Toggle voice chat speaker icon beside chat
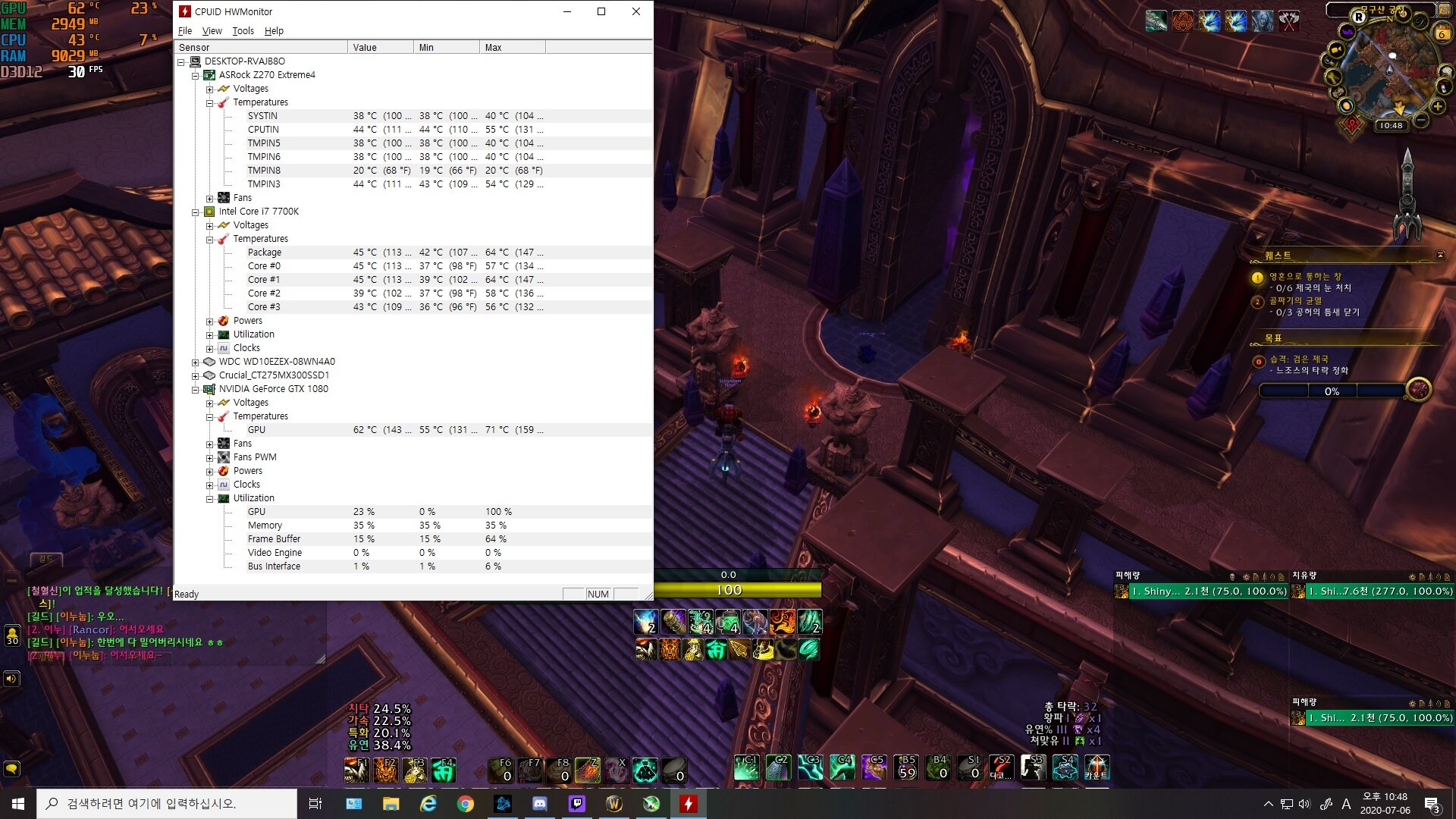Image resolution: width=1456 pixels, height=819 pixels. [x=11, y=678]
